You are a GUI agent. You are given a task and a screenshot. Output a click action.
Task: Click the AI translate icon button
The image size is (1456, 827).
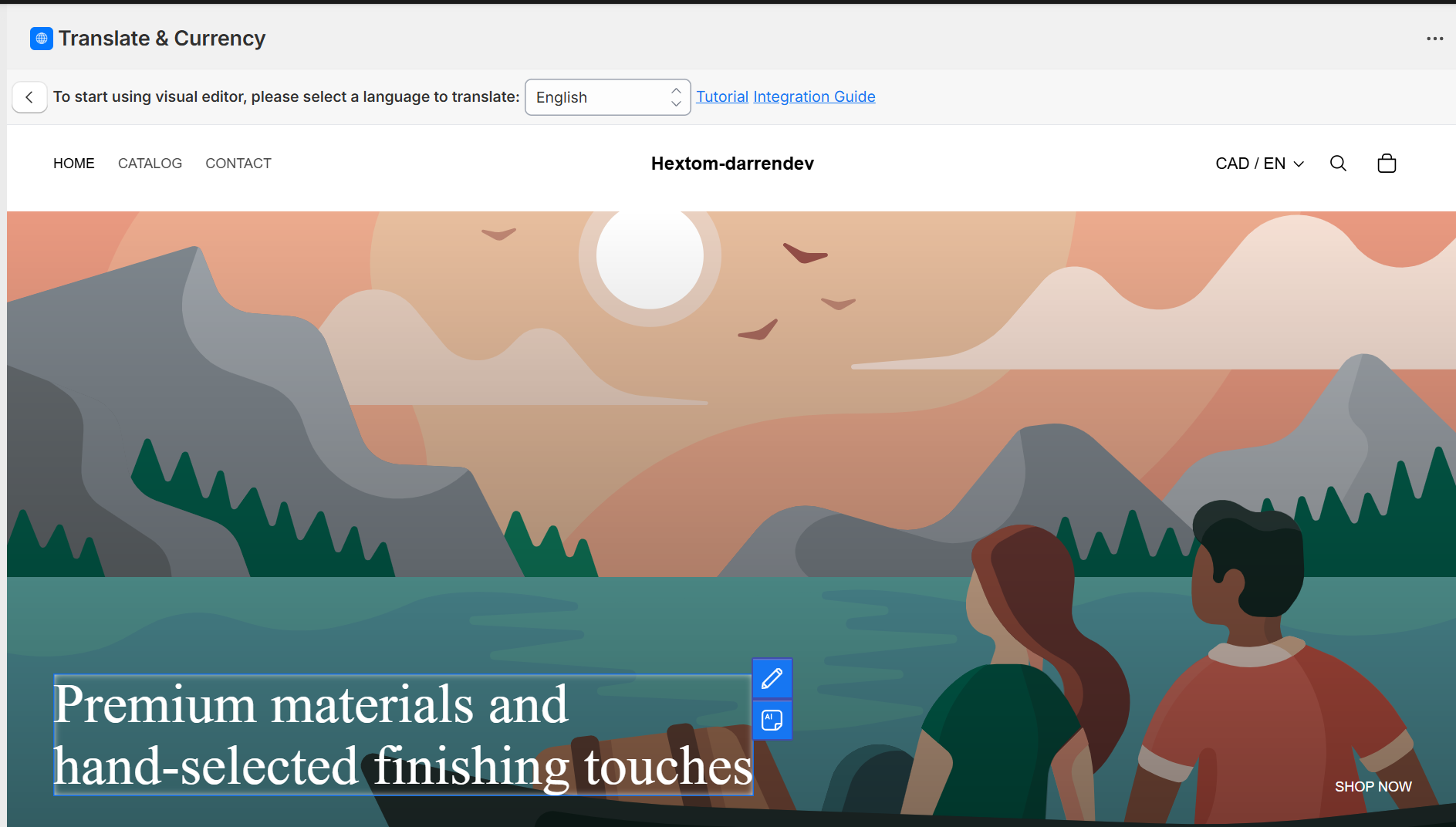tap(772, 720)
